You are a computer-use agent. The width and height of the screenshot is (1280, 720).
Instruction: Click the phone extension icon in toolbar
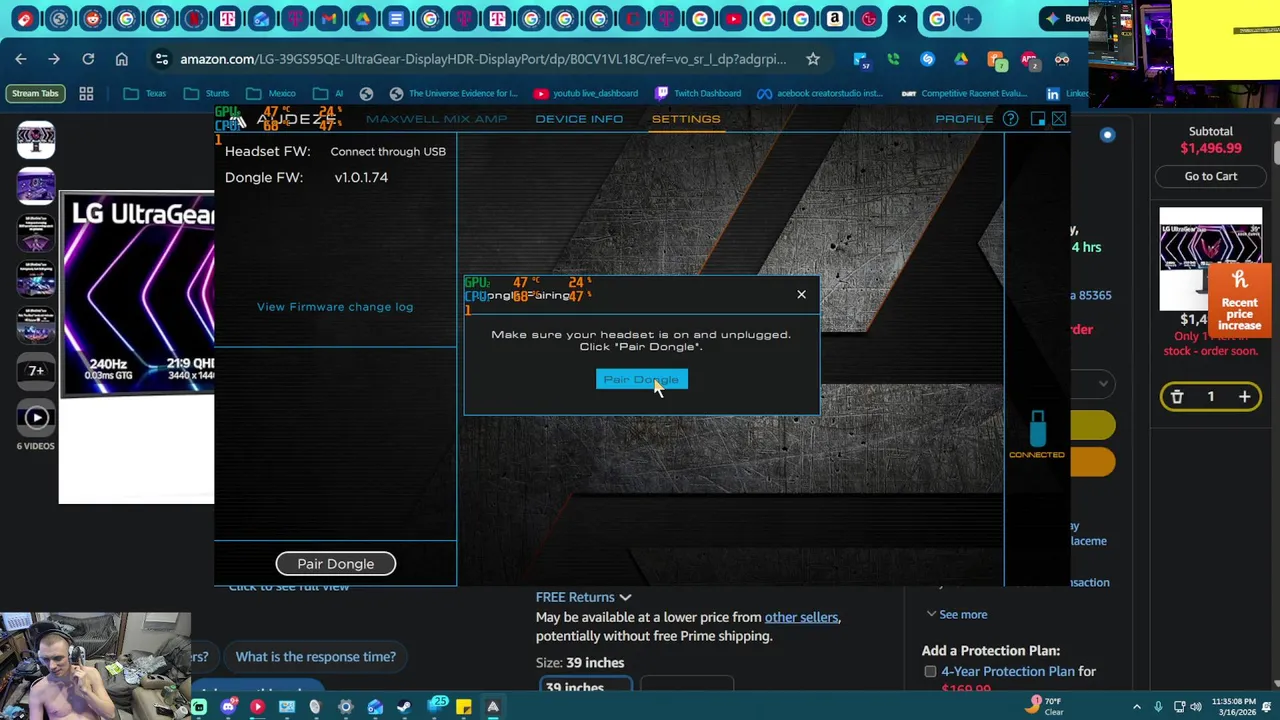(893, 59)
